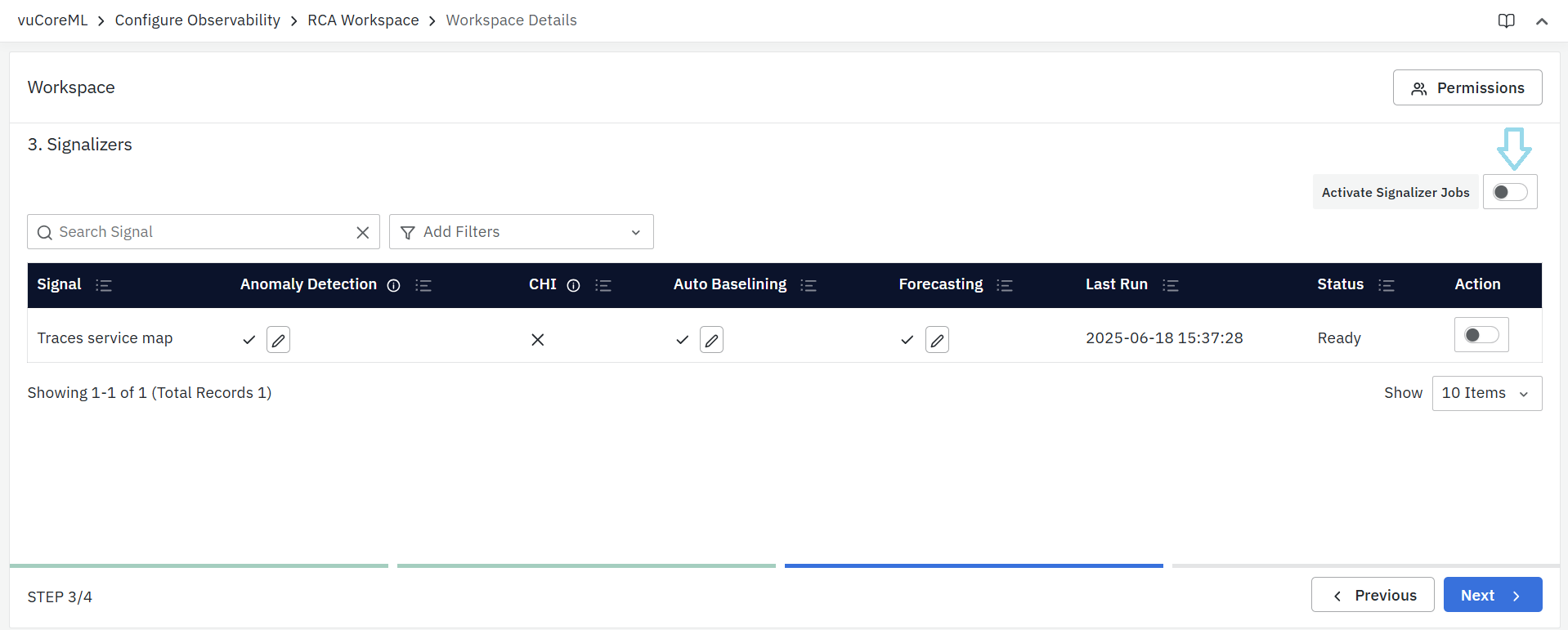Edit Anomaly Detection for Traces service map

coord(278,340)
